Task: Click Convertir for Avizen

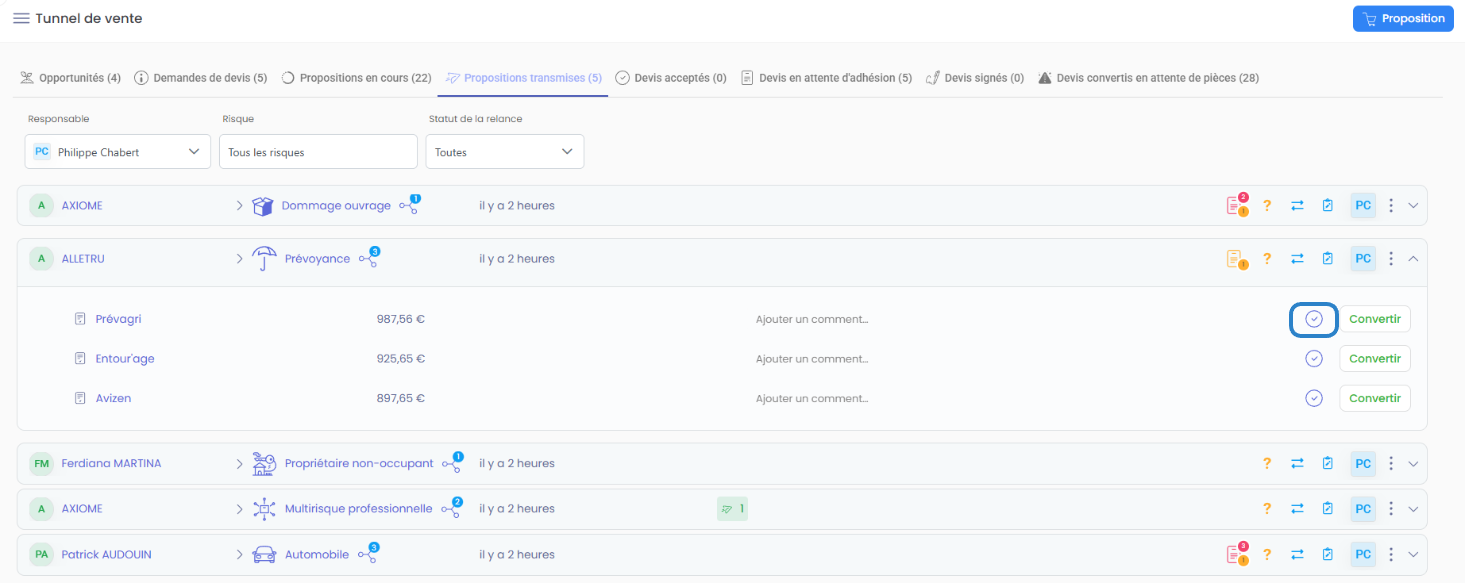Action: coord(1375,399)
